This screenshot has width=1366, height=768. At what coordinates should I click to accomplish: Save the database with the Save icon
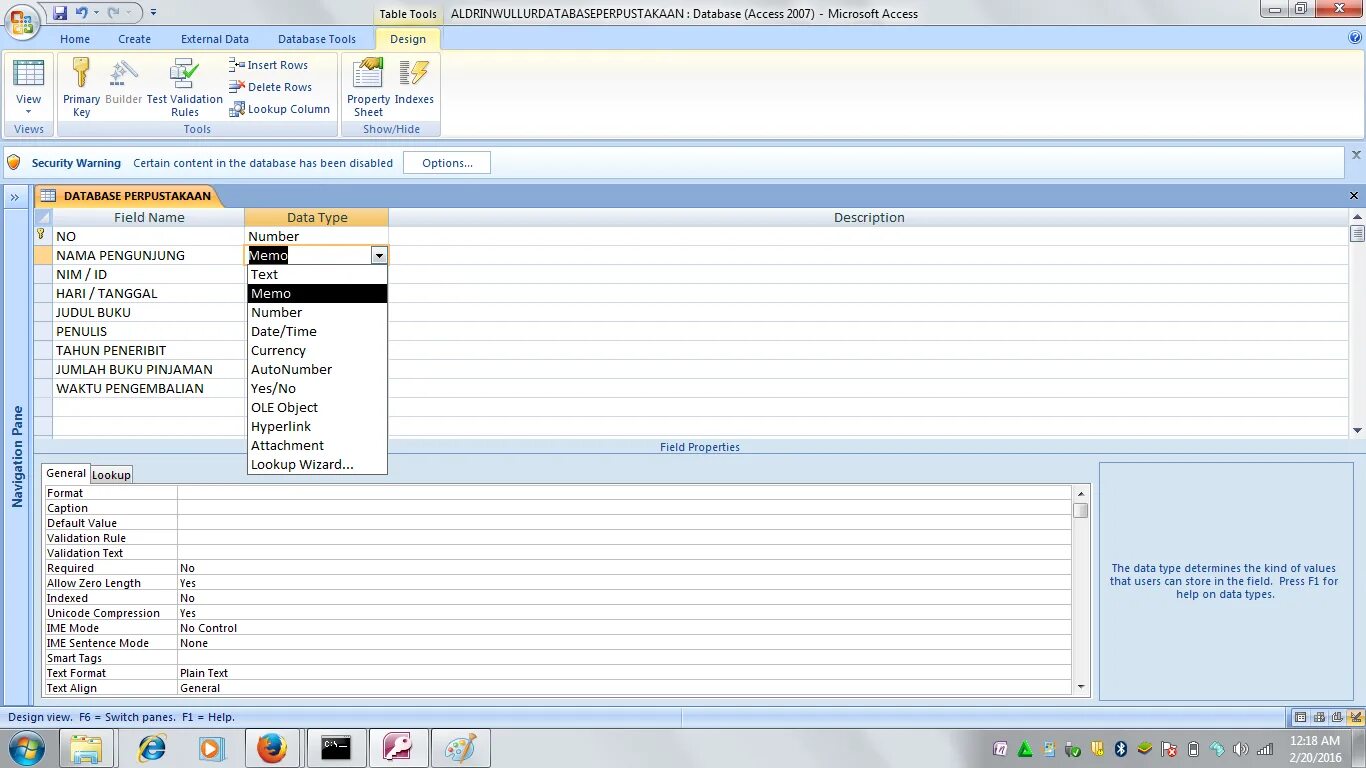[x=60, y=13]
